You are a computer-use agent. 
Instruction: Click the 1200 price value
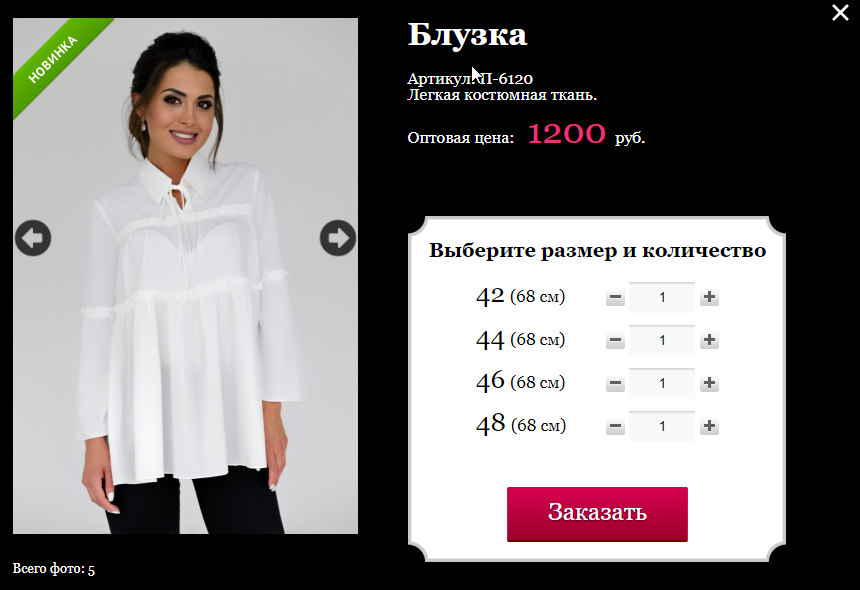pos(567,134)
